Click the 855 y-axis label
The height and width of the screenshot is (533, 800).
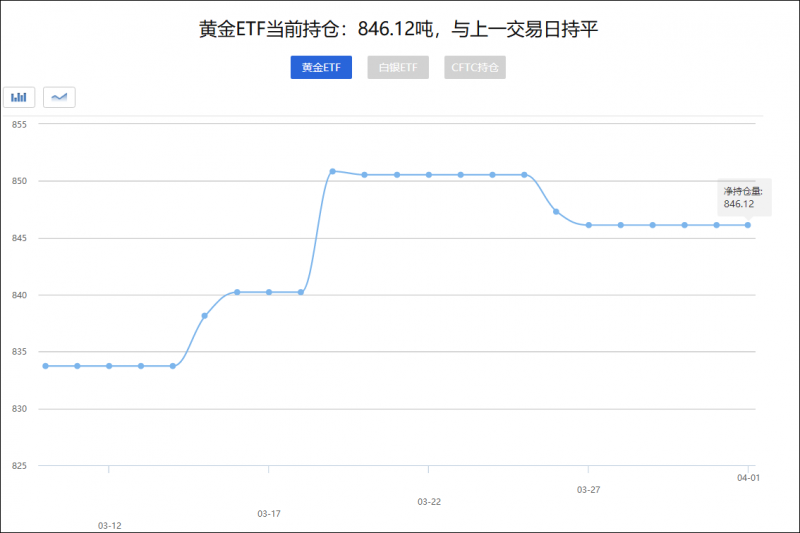18,124
